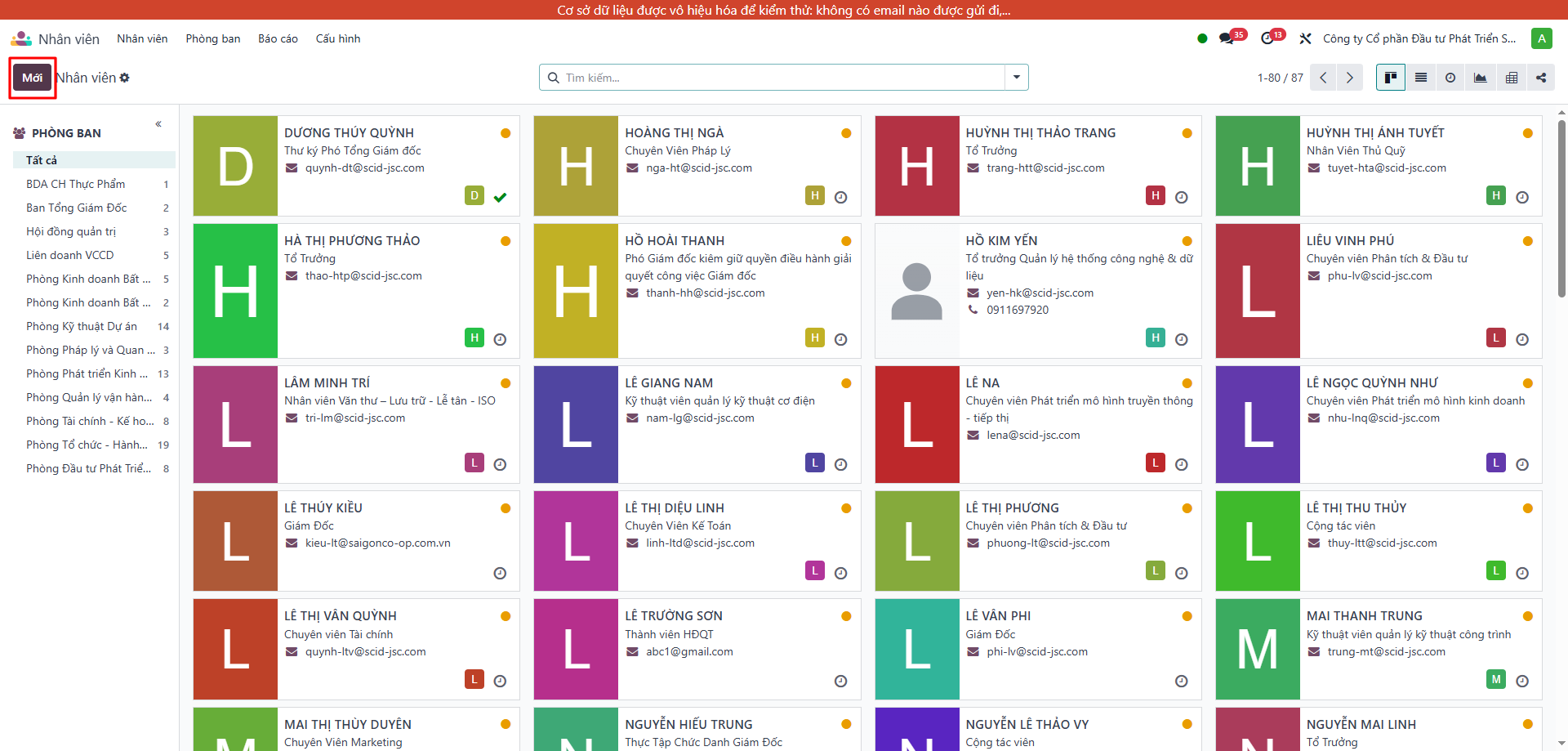Switch to activity view
Viewport: 1568px width, 751px height.
[1450, 78]
